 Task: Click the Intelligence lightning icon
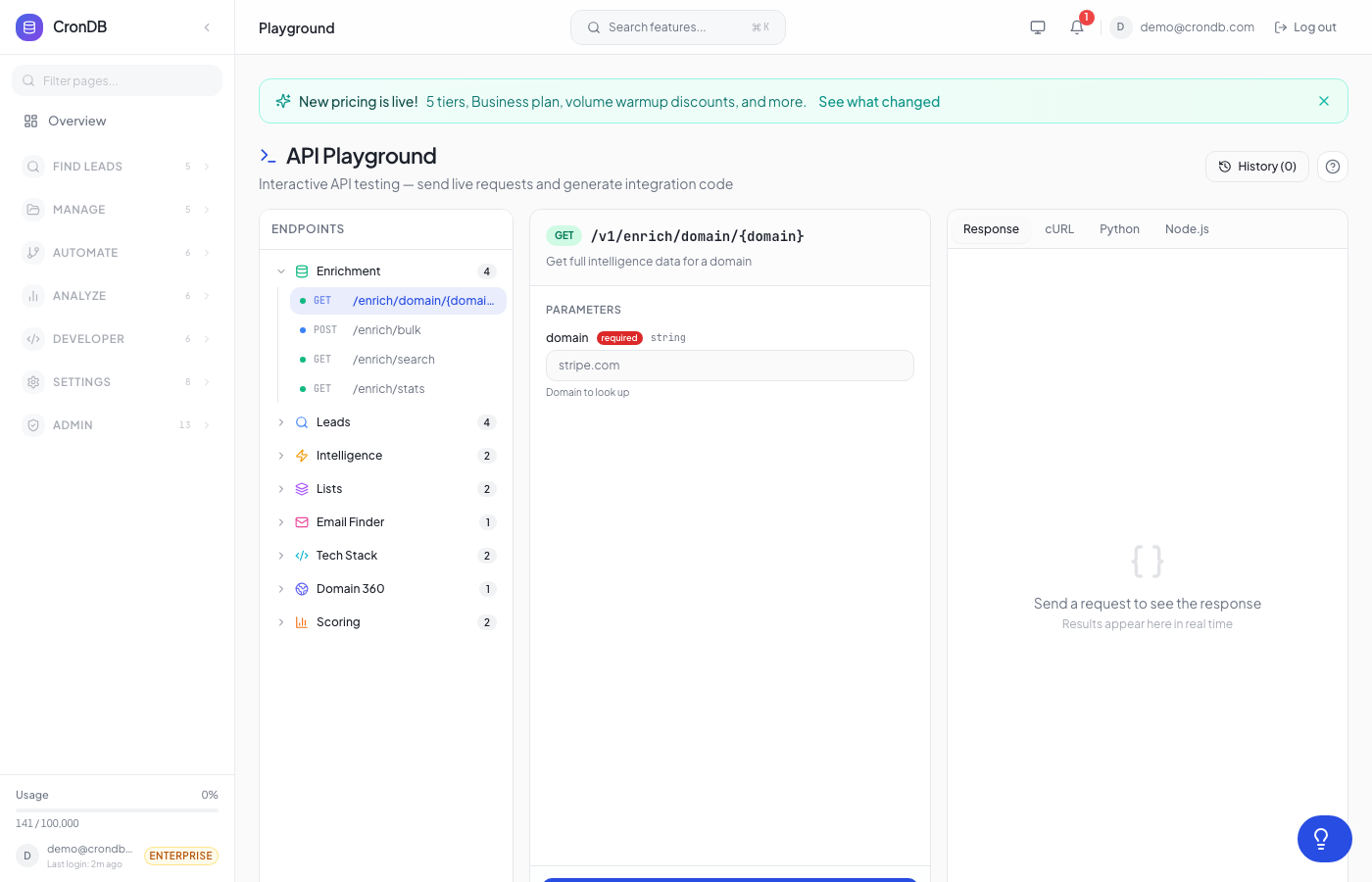coord(302,456)
